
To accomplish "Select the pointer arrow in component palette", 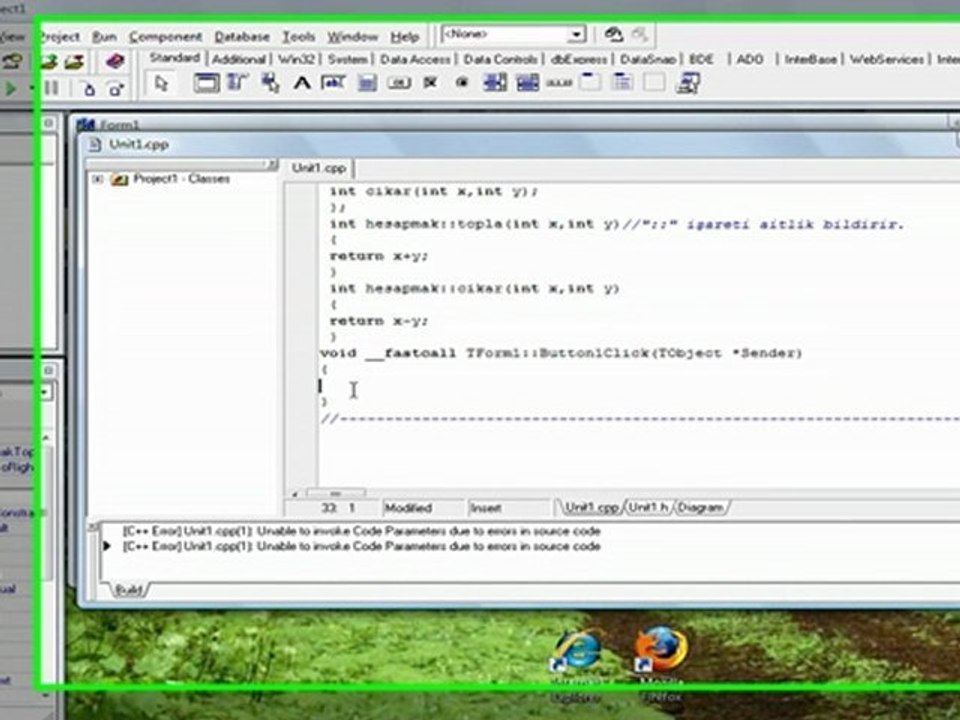I will point(161,83).
